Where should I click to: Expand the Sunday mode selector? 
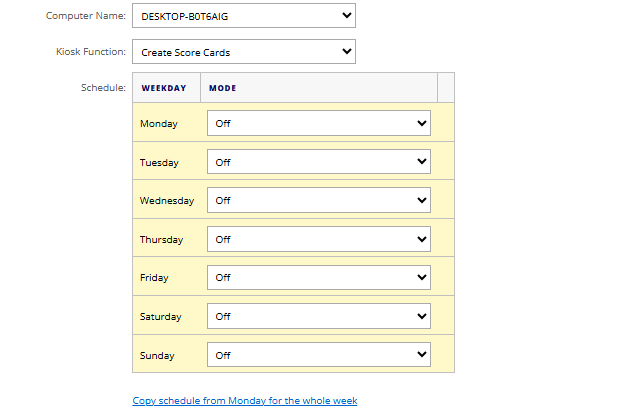(318, 355)
